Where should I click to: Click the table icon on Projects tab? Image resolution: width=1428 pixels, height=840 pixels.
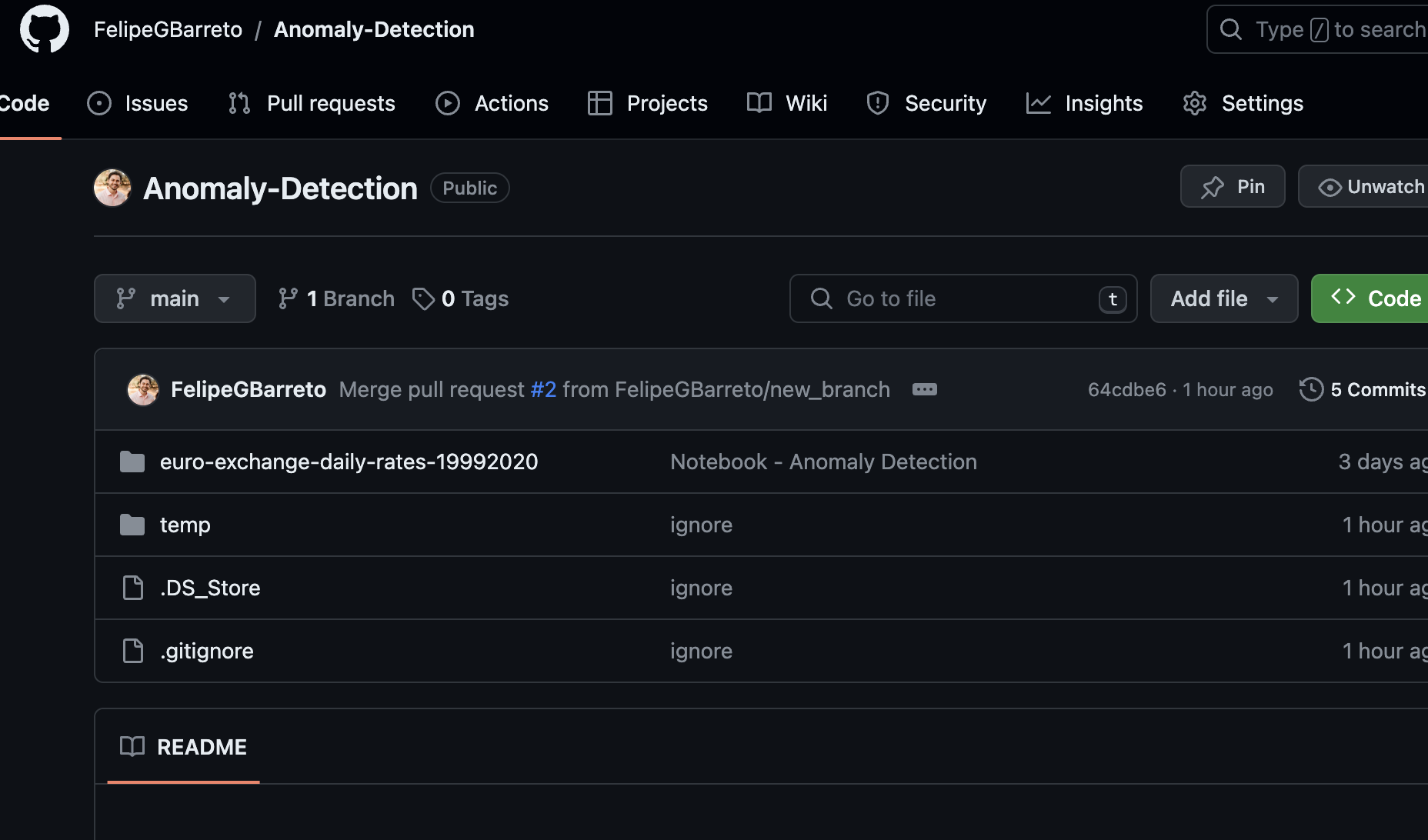point(599,103)
